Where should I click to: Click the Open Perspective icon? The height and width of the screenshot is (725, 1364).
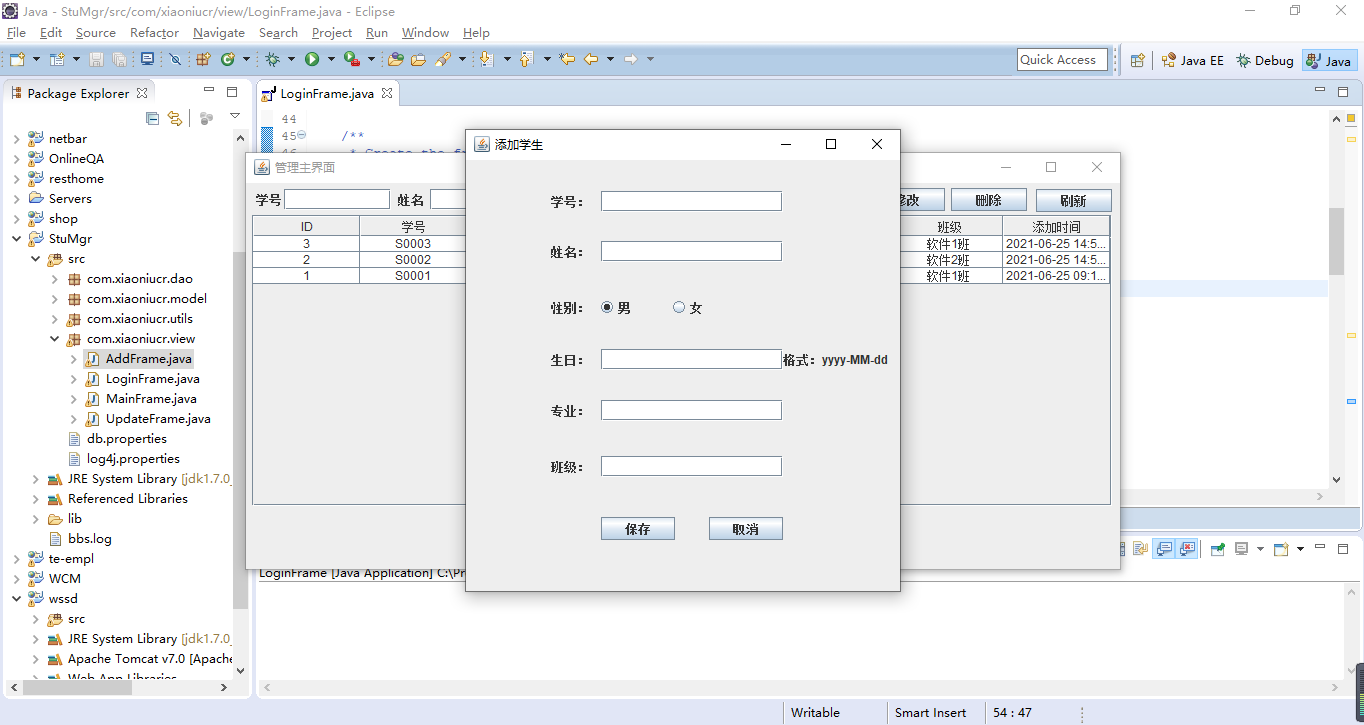tap(1137, 60)
